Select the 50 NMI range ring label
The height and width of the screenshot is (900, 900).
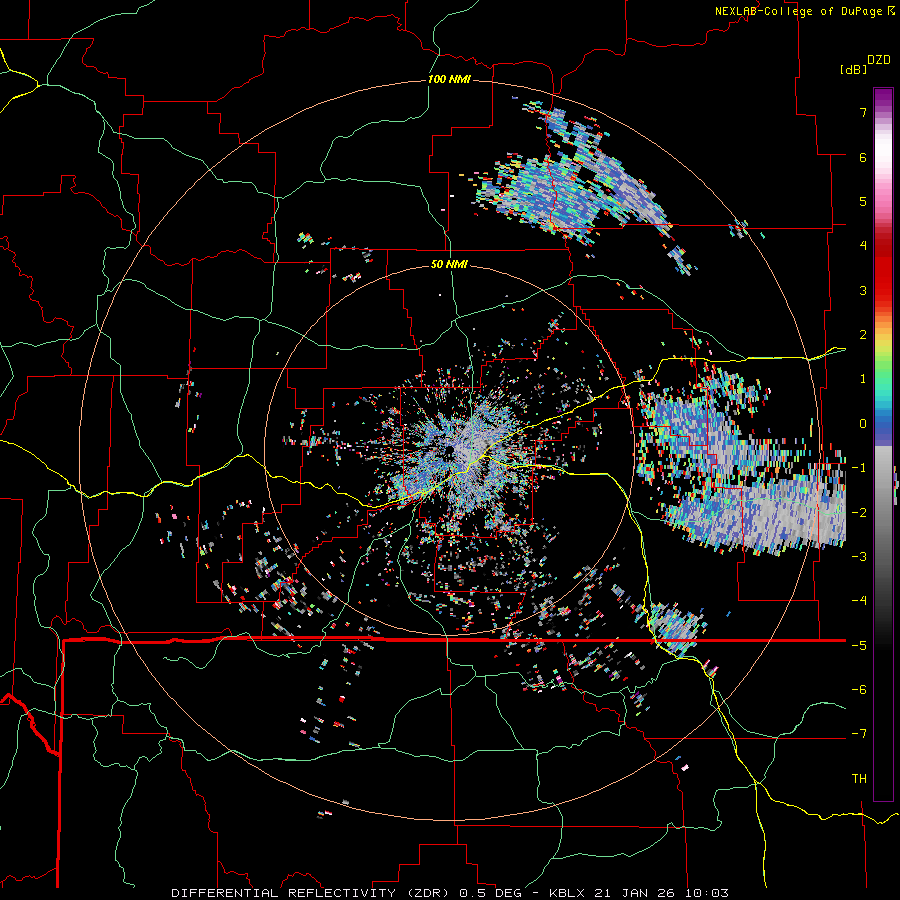coord(449,264)
